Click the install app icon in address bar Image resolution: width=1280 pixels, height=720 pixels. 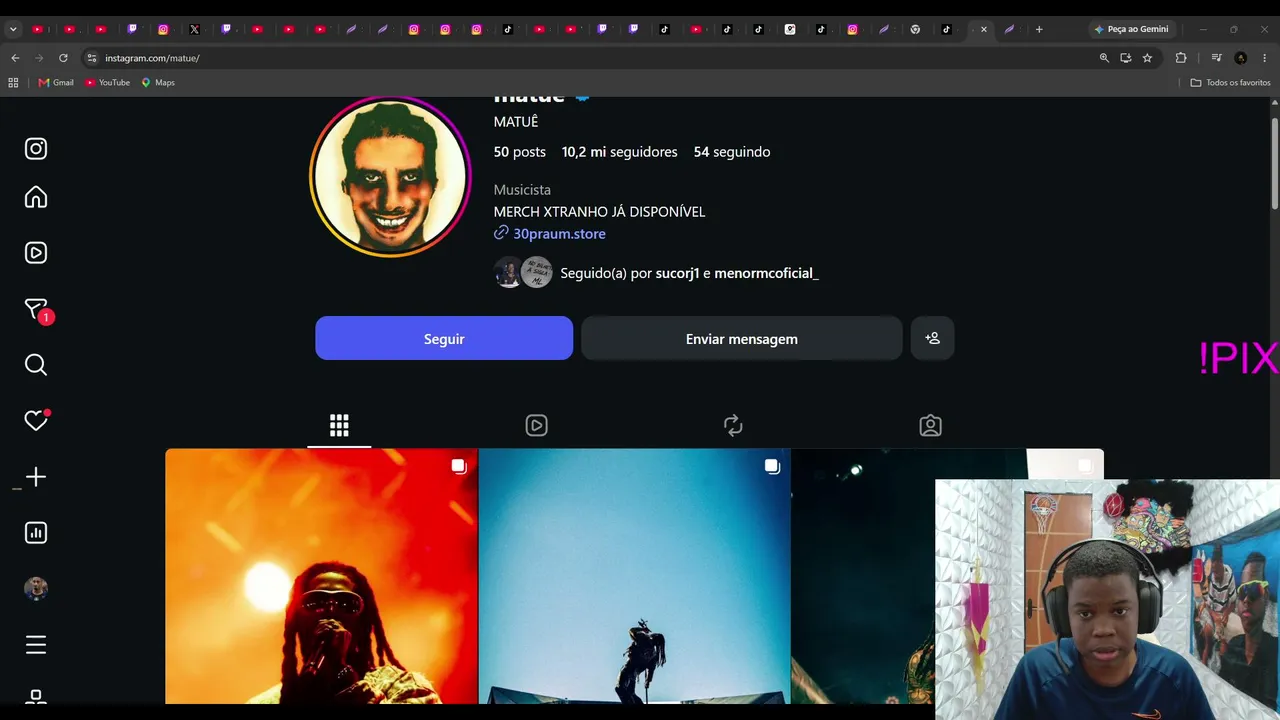(1126, 58)
